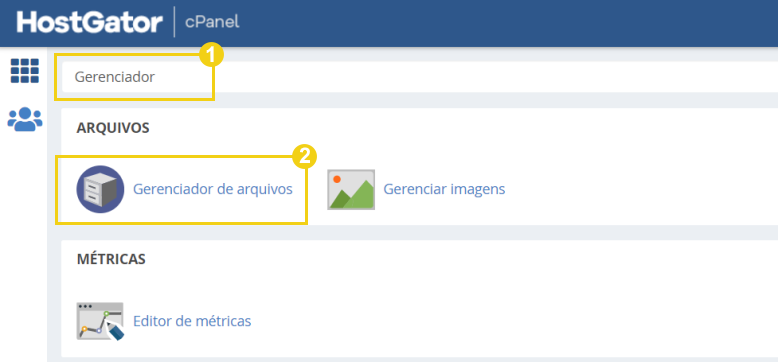Open the User Manager people icon
The image size is (778, 362).
(x=25, y=119)
